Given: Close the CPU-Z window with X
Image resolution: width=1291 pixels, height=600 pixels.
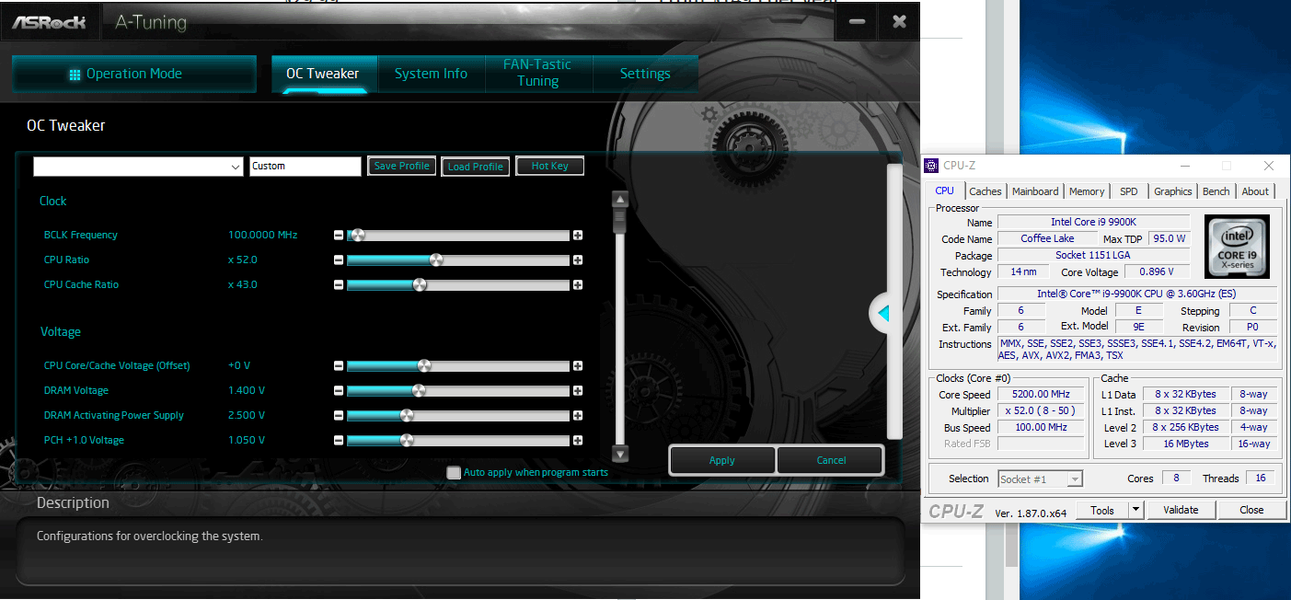Looking at the screenshot, I should click(x=1268, y=166).
